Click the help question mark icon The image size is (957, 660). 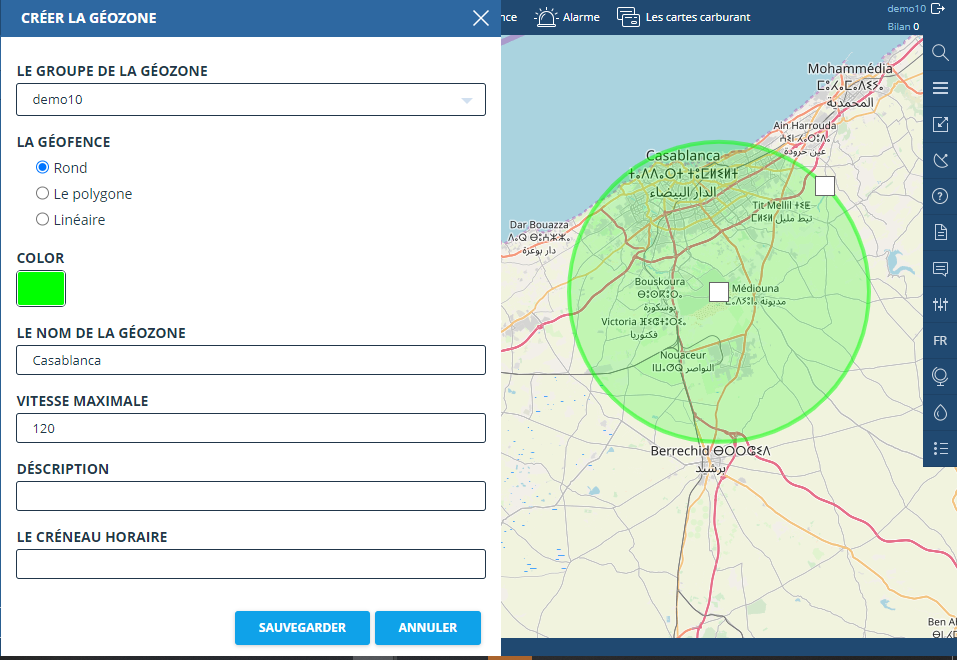point(940,196)
